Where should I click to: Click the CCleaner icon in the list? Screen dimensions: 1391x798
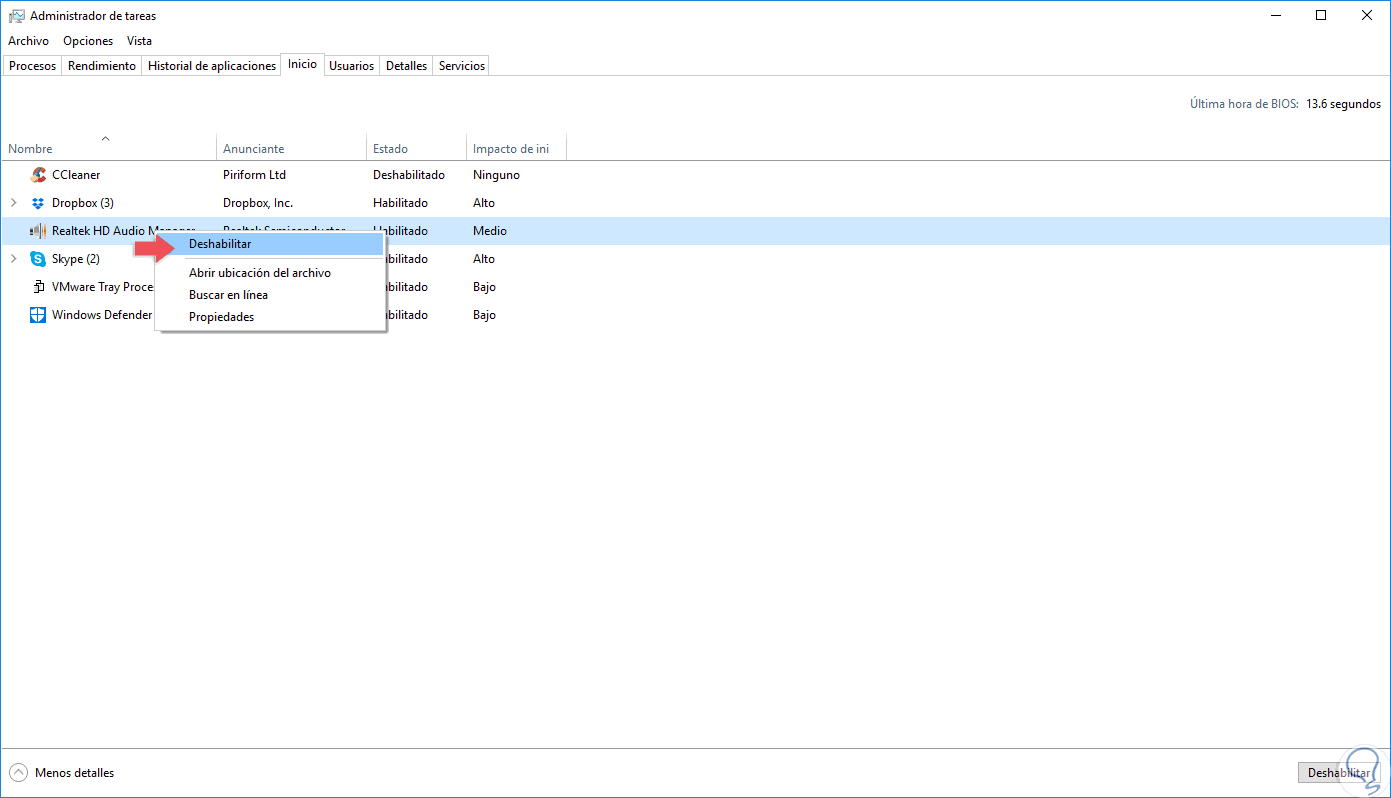point(38,175)
